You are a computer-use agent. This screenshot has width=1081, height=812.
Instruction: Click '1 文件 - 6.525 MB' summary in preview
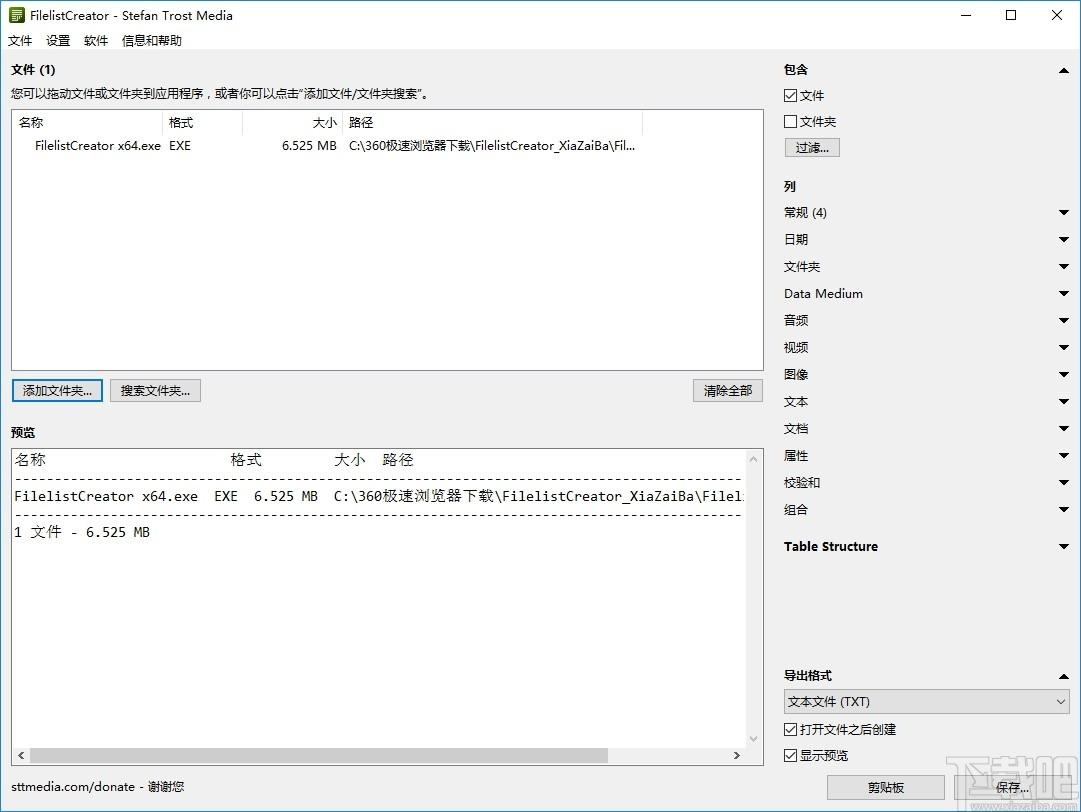point(82,532)
